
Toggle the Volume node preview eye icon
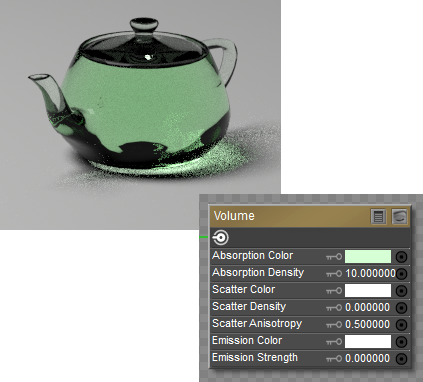[399, 217]
